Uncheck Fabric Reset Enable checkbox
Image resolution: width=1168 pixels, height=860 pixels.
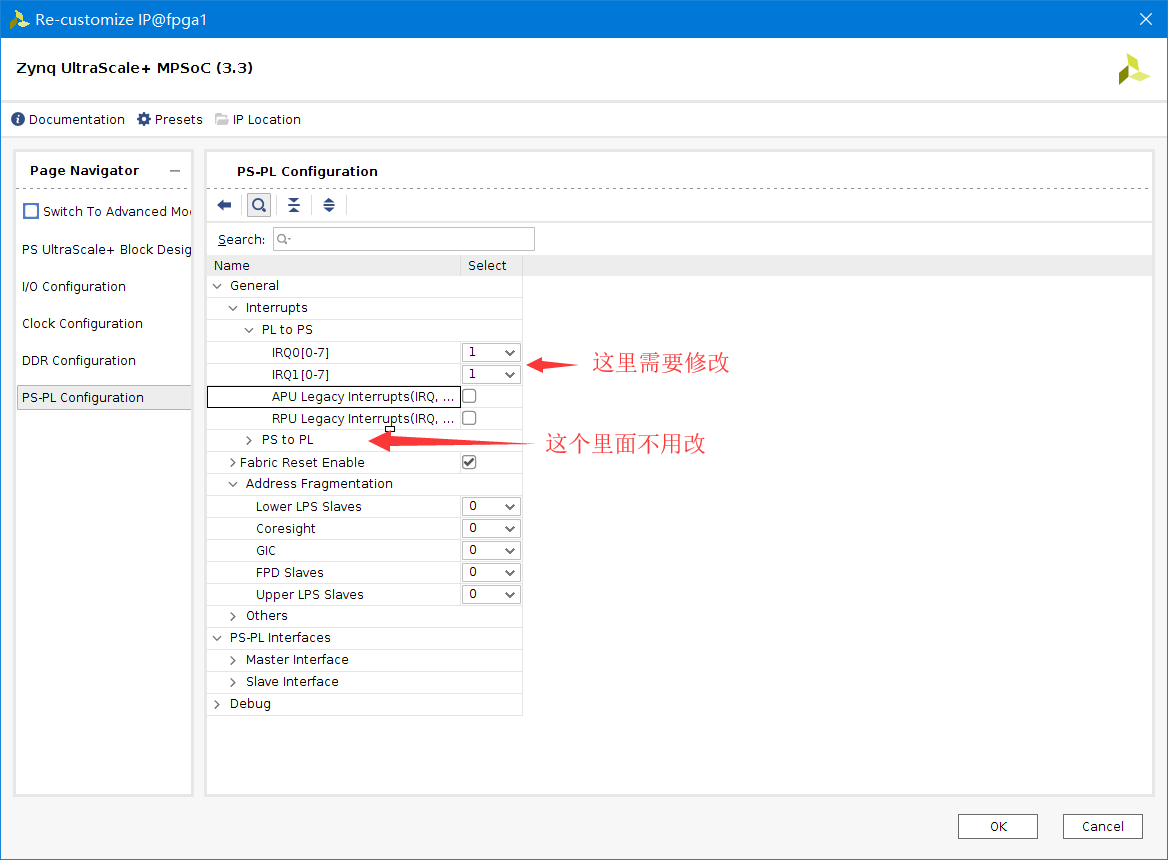(x=469, y=462)
